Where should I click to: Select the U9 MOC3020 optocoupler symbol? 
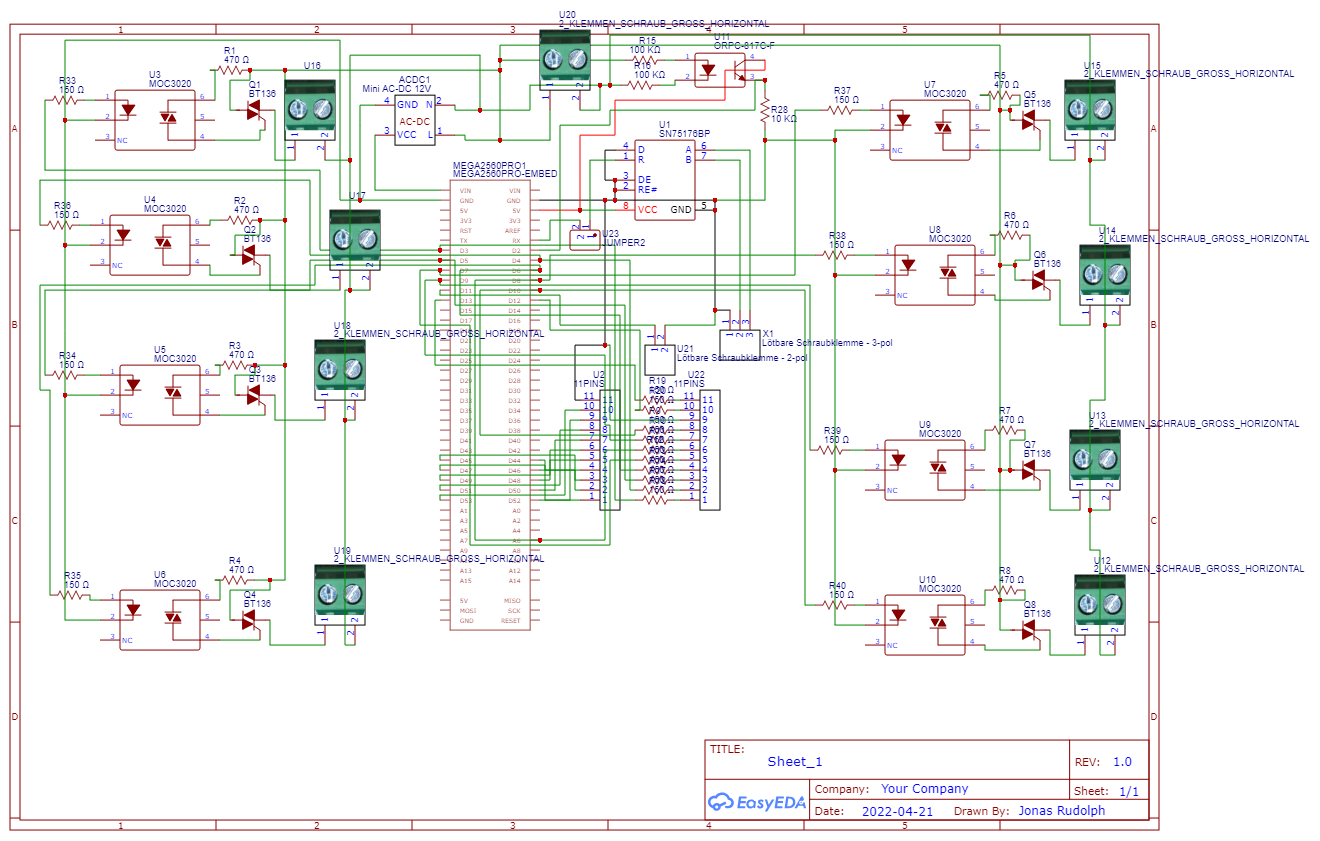click(x=925, y=470)
